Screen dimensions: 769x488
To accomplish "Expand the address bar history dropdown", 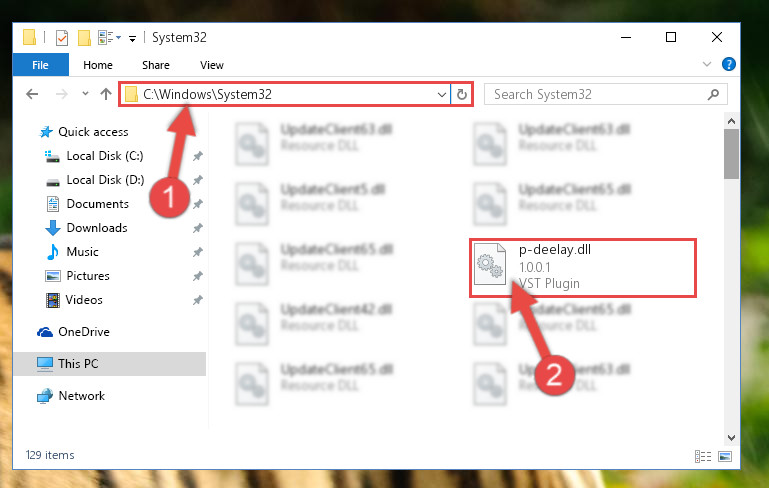I will (x=441, y=94).
